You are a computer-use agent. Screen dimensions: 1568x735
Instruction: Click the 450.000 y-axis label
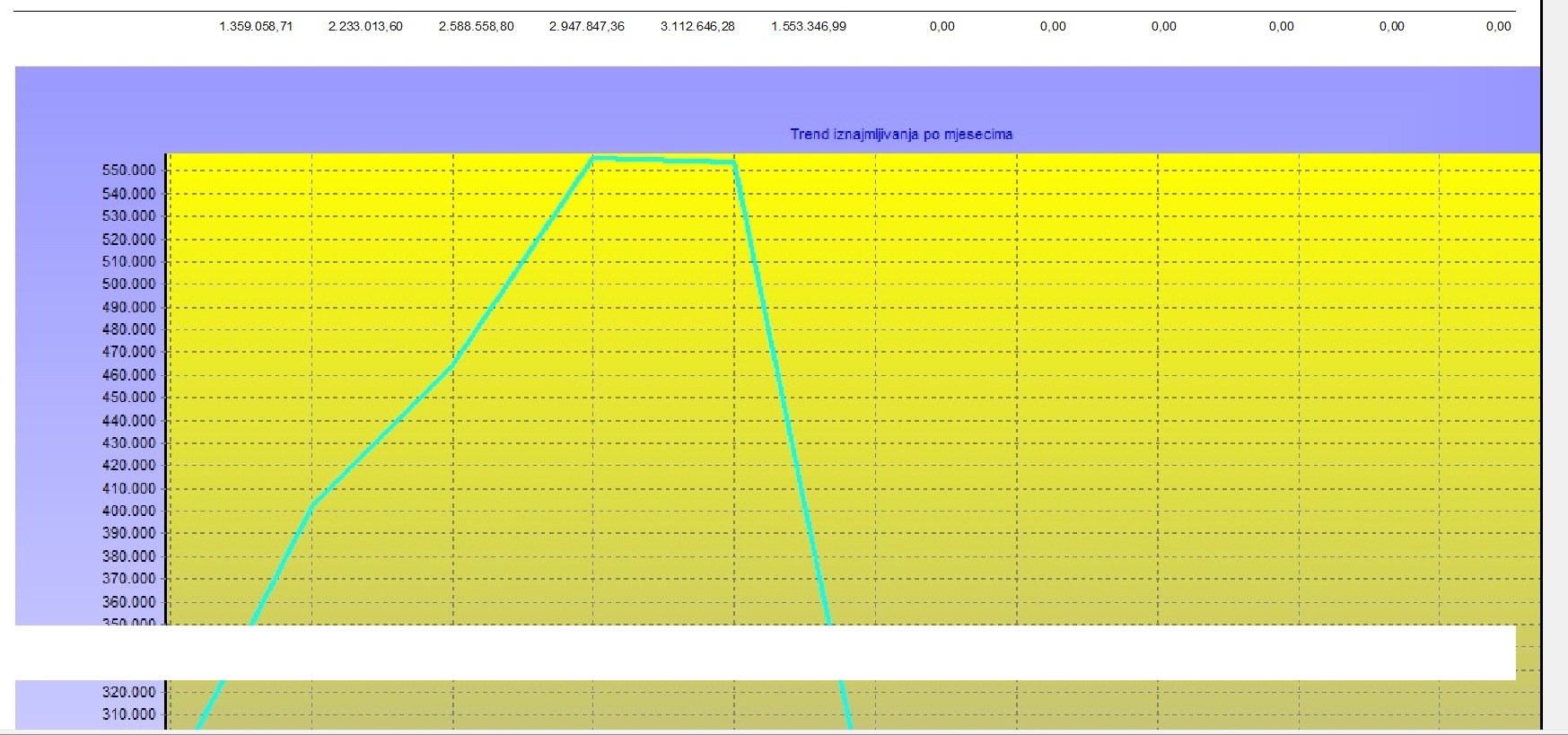coord(128,397)
